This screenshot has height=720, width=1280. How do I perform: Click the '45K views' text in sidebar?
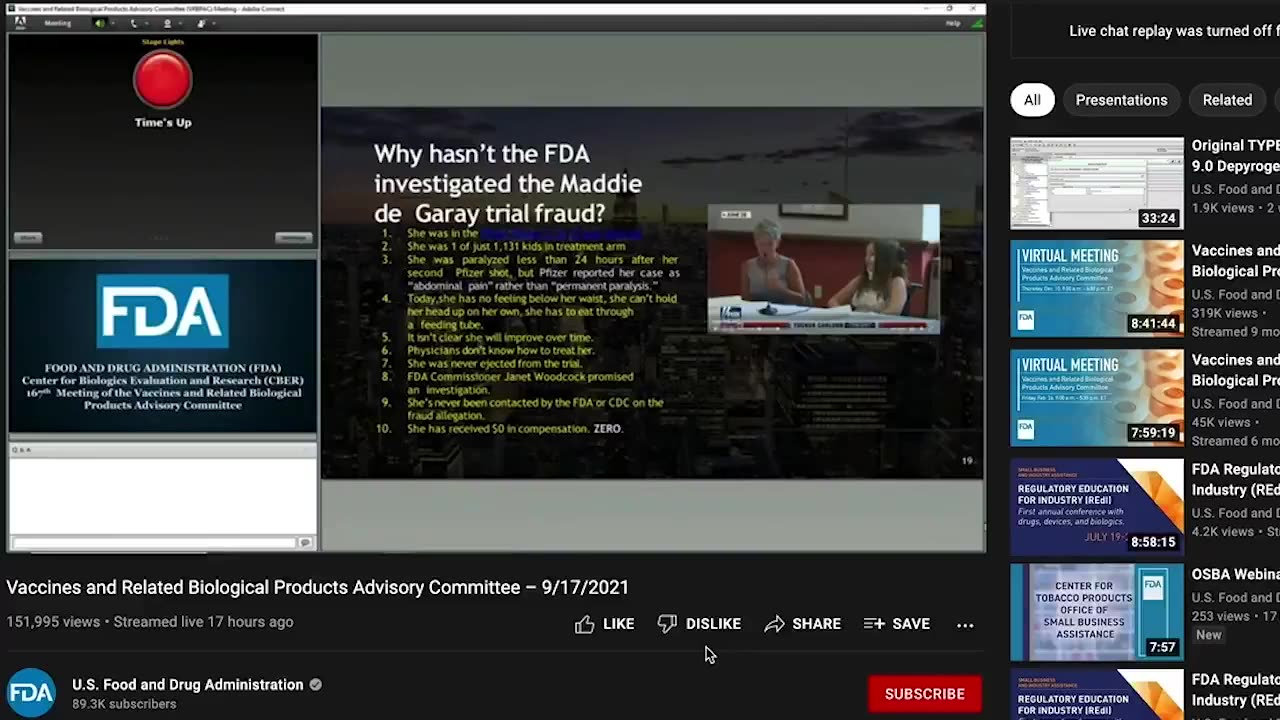[1220, 422]
